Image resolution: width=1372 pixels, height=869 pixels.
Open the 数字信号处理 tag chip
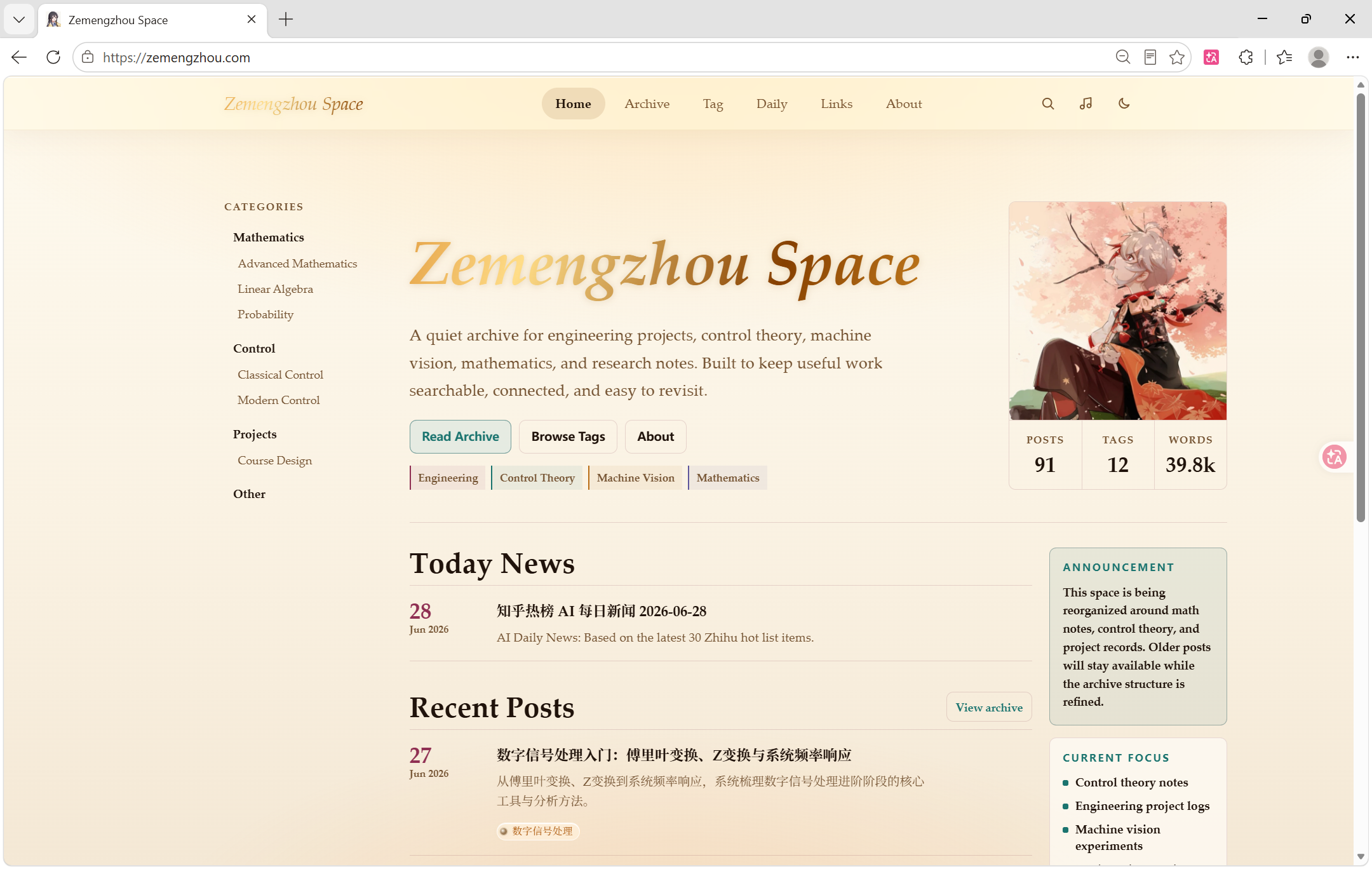click(538, 831)
